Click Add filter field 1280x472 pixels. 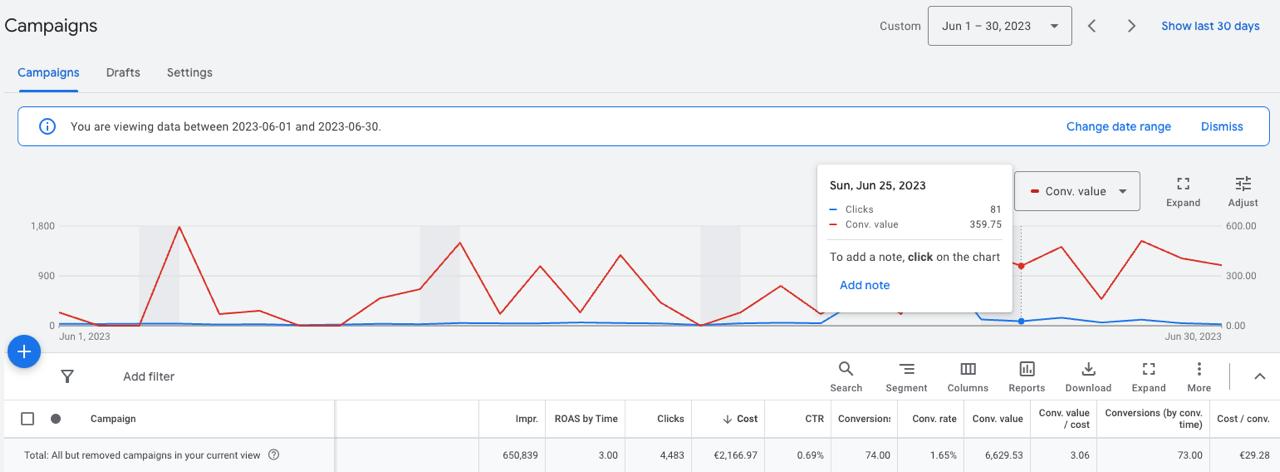coord(149,377)
